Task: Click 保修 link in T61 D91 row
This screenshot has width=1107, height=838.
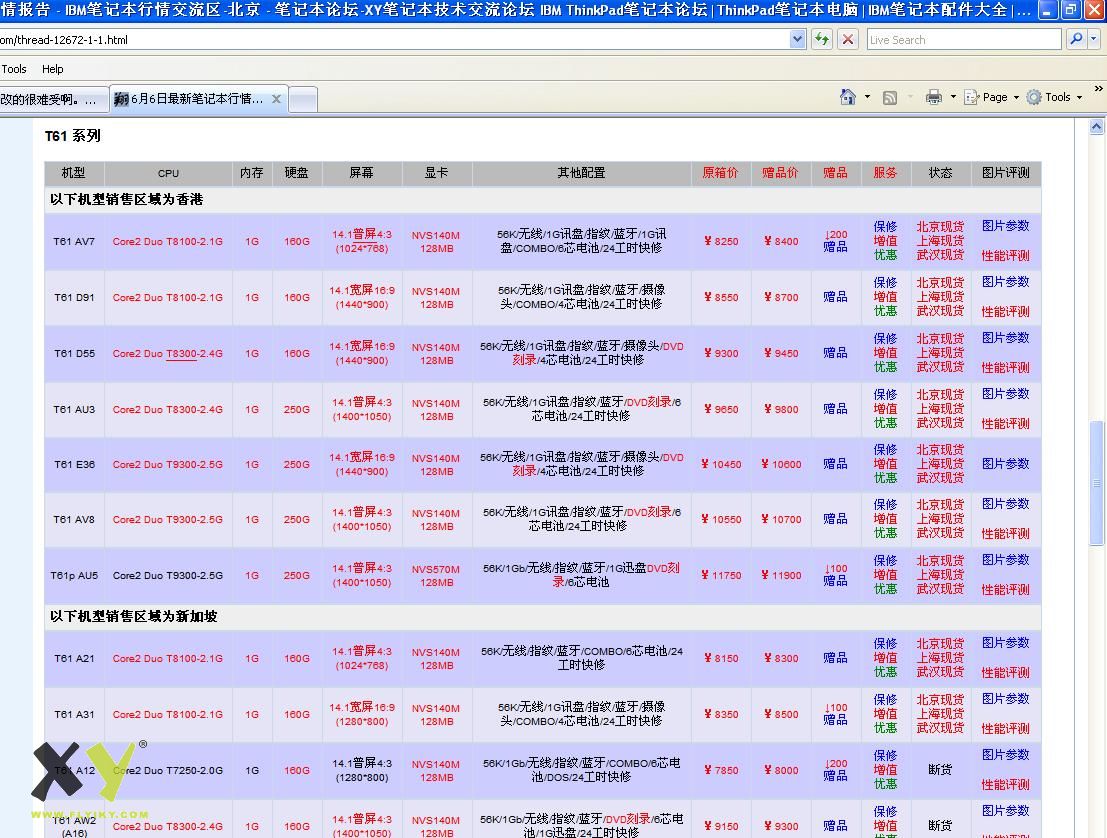Action: [885, 282]
